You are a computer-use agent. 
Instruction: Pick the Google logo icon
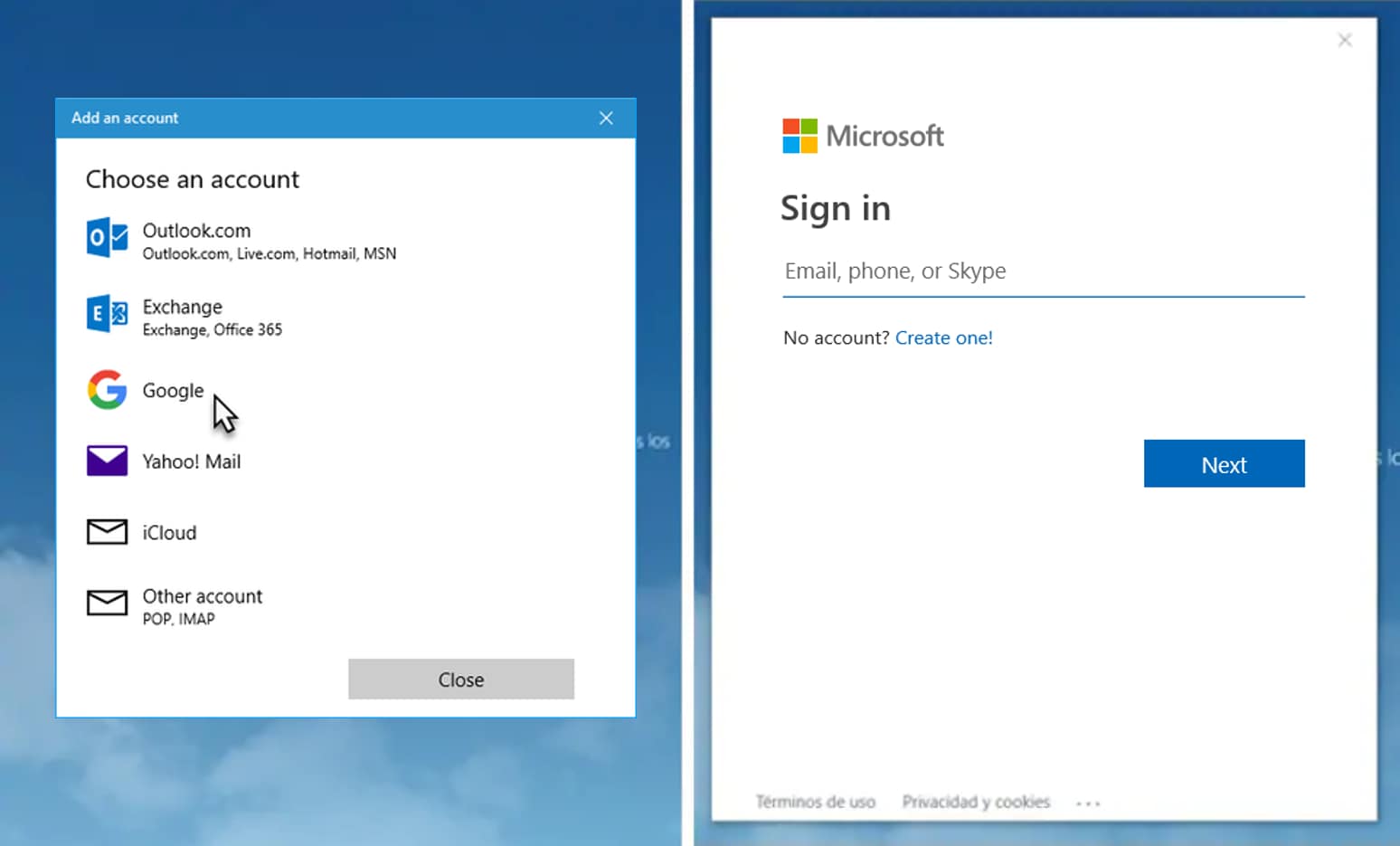(107, 390)
